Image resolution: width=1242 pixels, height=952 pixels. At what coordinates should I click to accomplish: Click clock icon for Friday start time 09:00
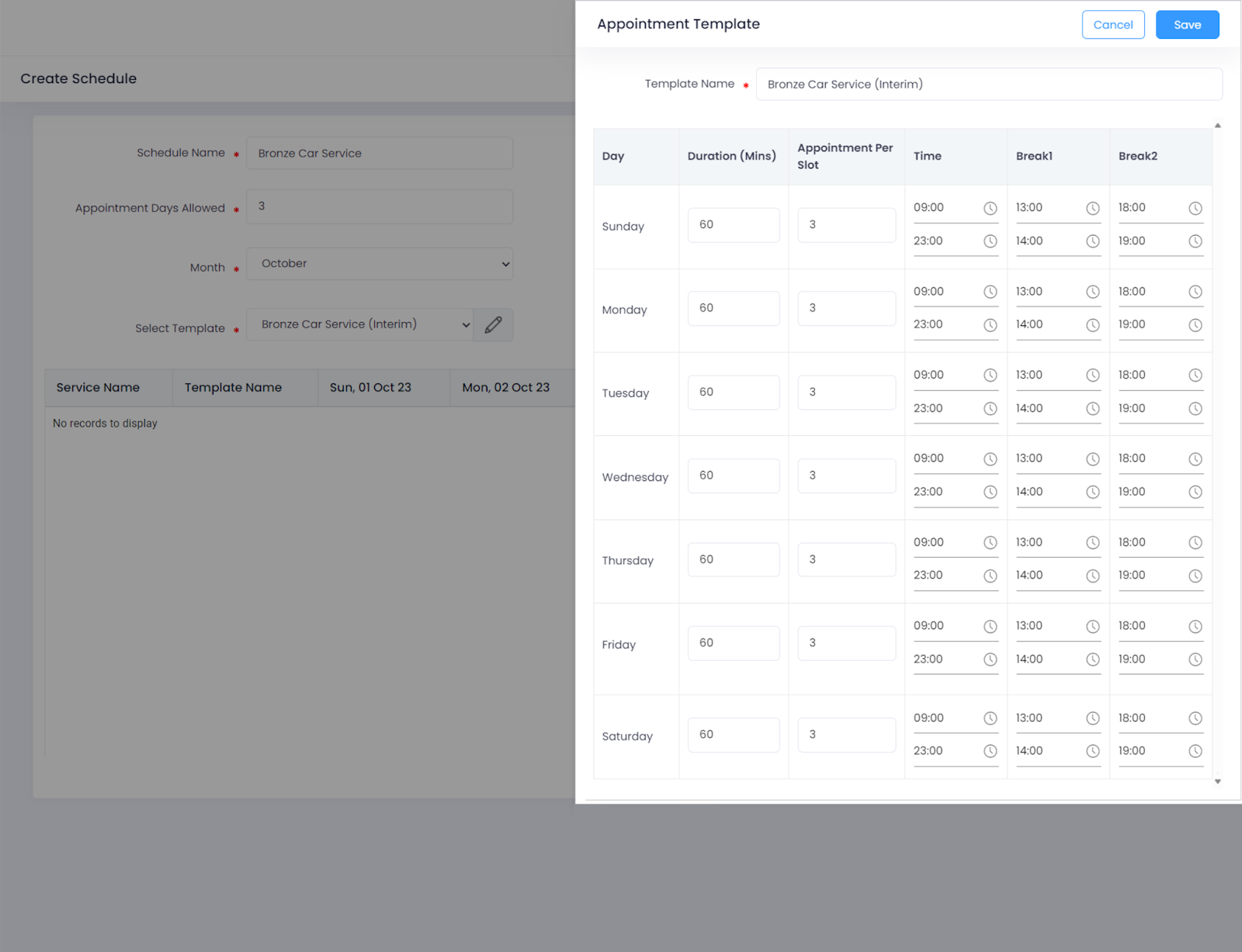pyautogui.click(x=990, y=626)
